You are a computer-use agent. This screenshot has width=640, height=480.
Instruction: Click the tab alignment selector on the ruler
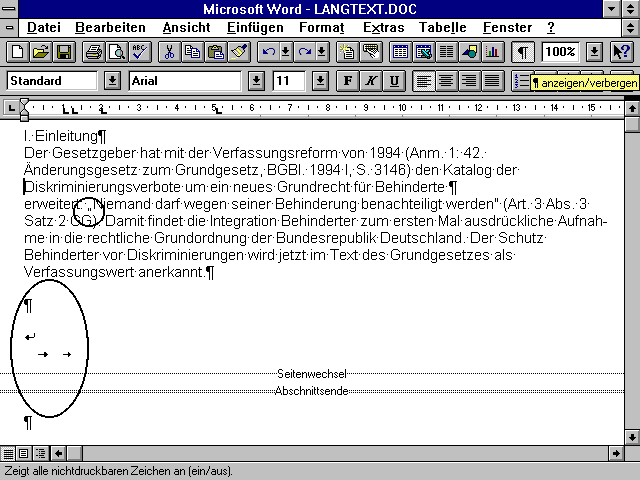pyautogui.click(x=11, y=108)
